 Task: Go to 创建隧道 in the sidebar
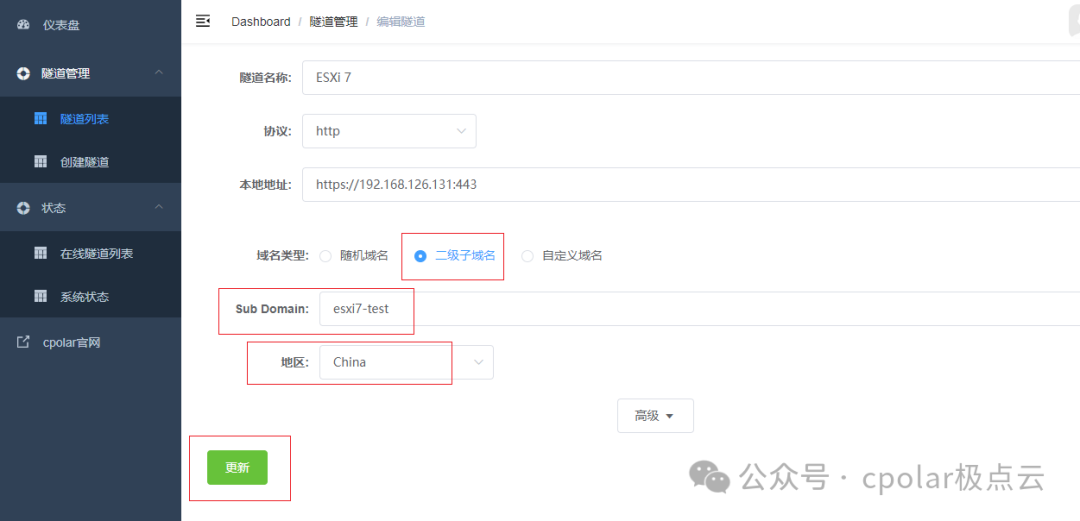pos(90,162)
